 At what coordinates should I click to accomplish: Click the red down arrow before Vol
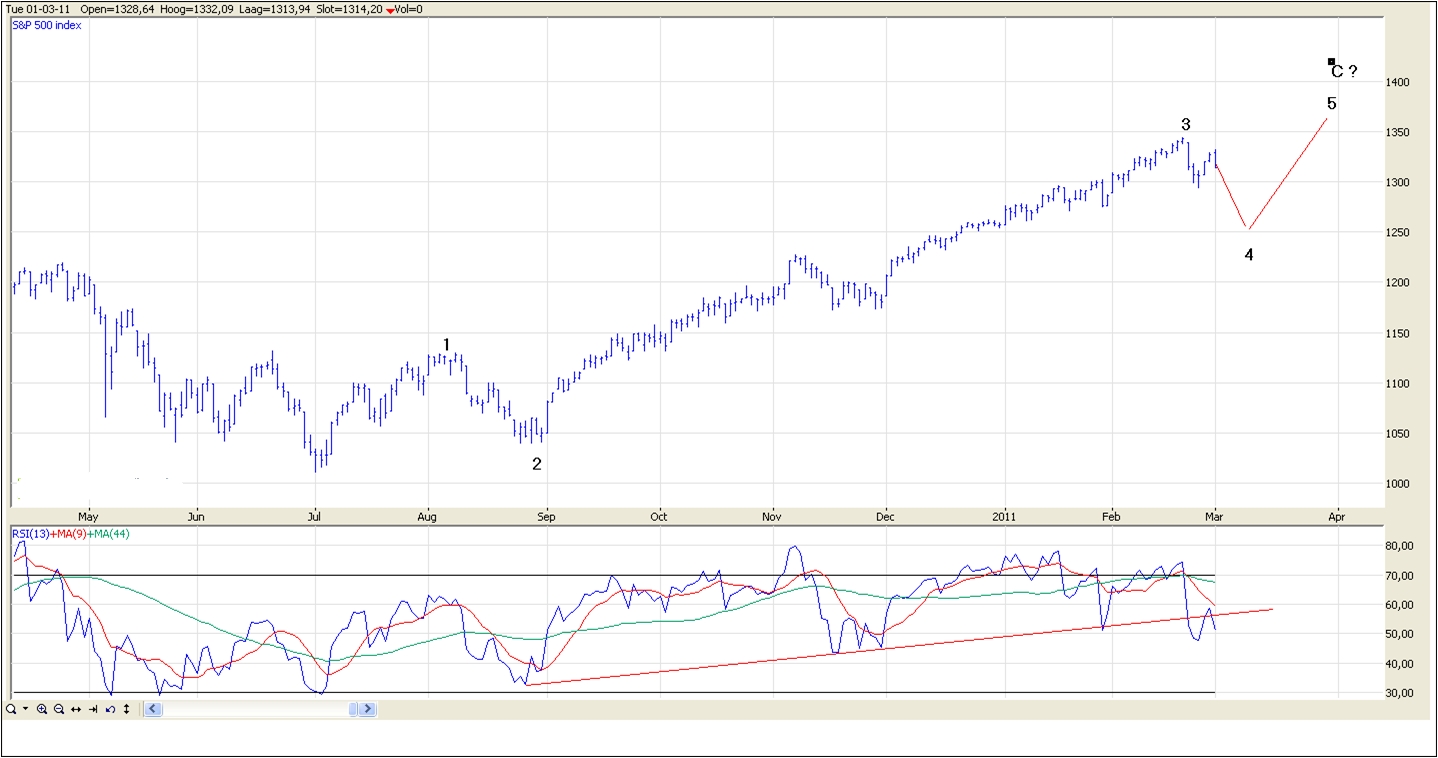[x=390, y=10]
